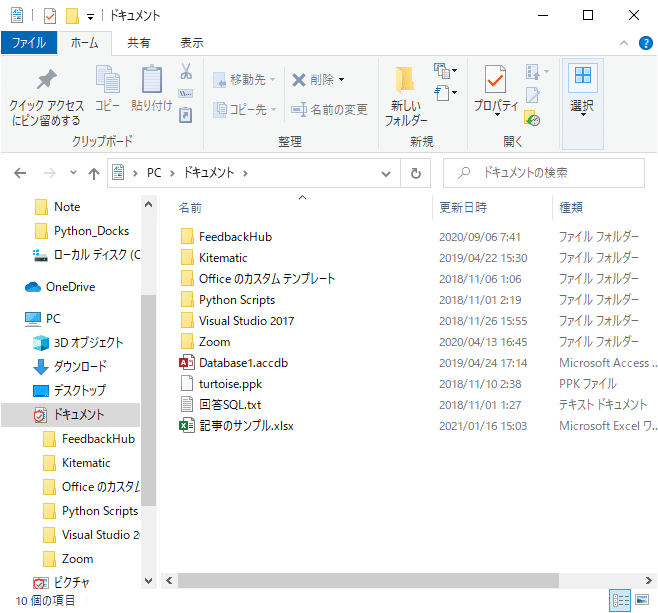
Task: Click the Properties quick access toolbar icon
Action: pyautogui.click(x=50, y=16)
